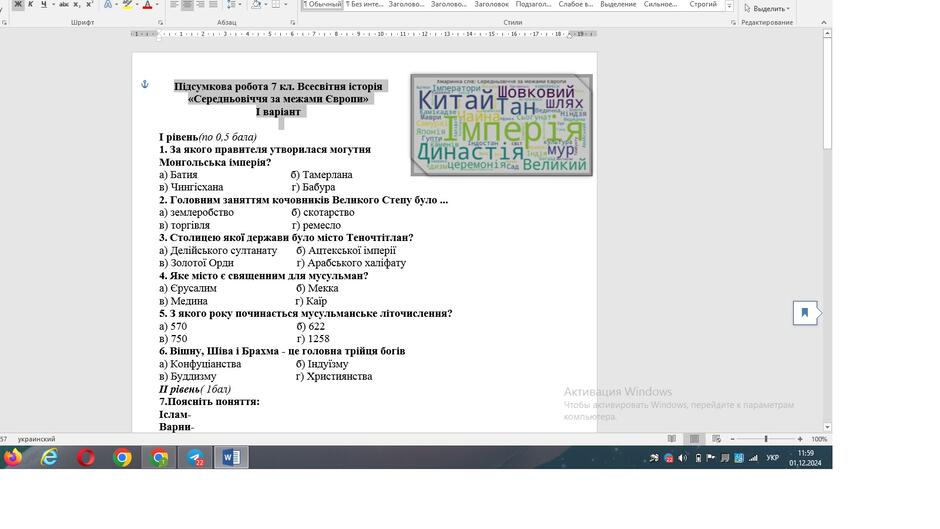Apply superscript formatting
Image resolution: width=940 pixels, height=529 pixels.
[89, 4]
